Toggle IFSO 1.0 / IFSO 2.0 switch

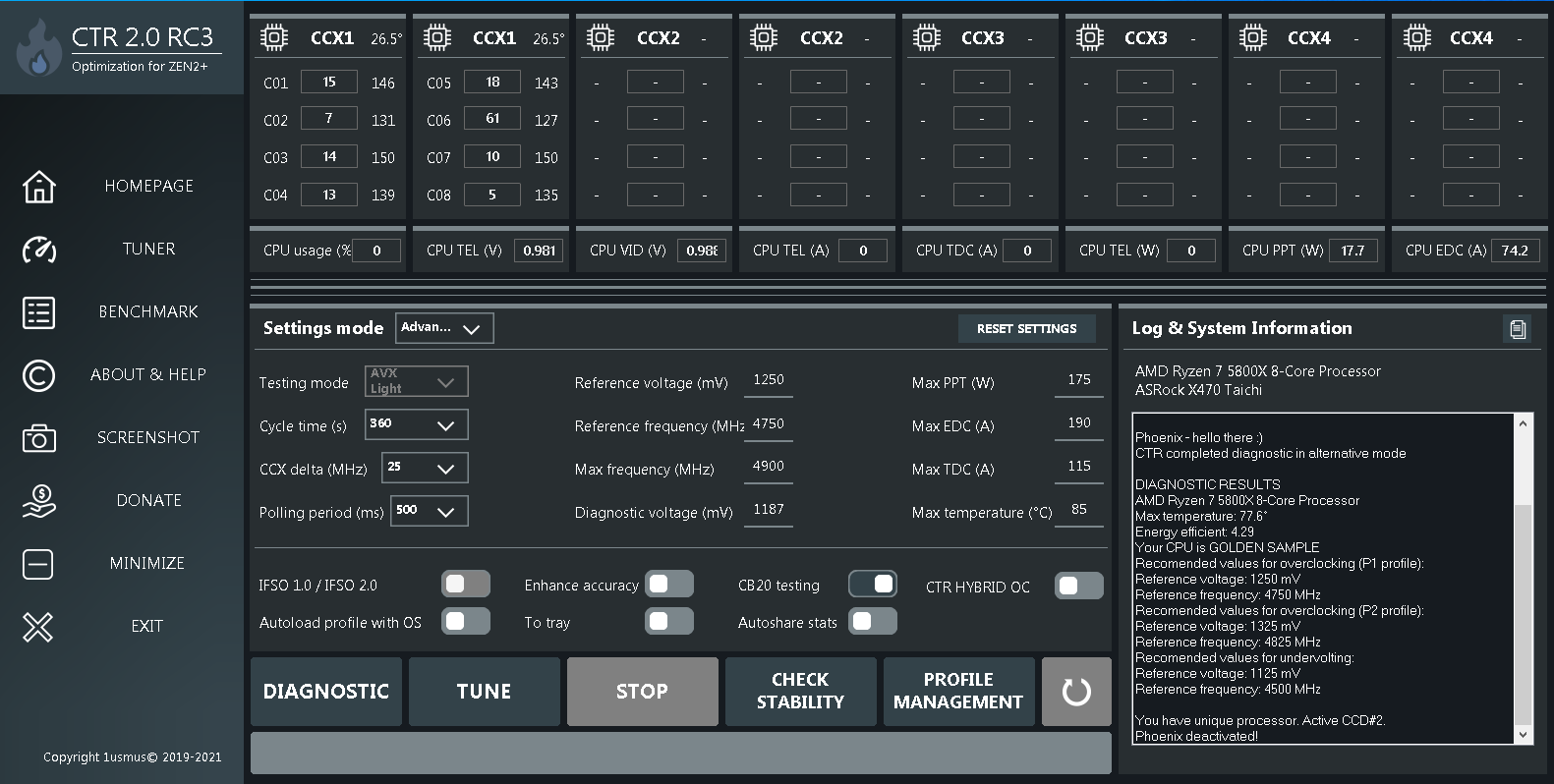pos(465,585)
